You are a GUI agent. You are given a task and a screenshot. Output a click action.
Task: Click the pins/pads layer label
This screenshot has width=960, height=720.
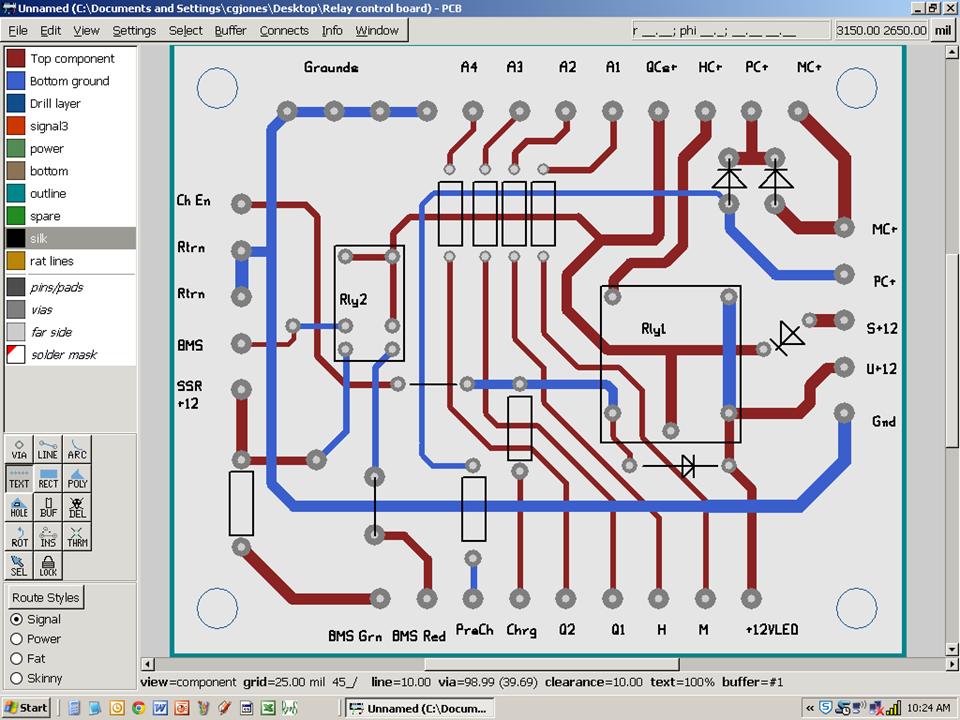pos(56,287)
